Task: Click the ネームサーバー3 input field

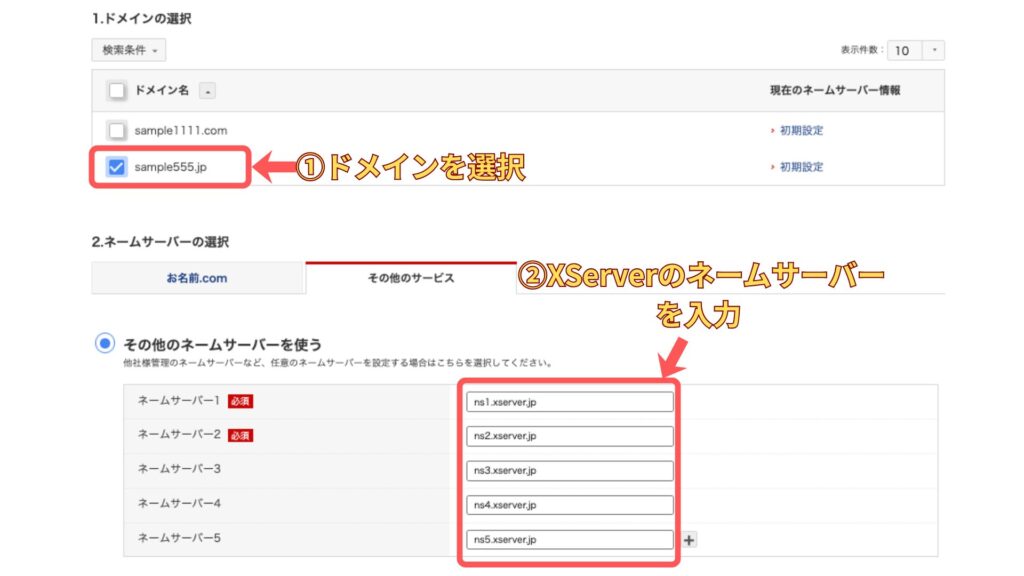Action: click(570, 470)
